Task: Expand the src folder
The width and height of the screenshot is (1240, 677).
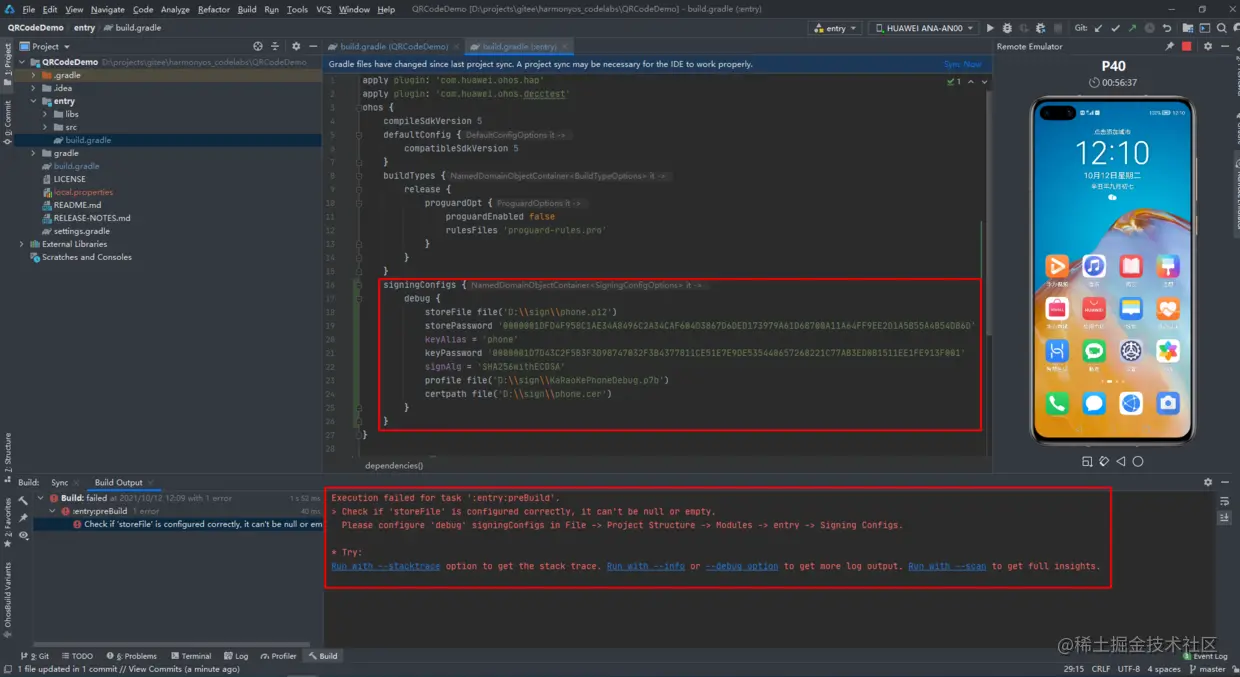Action: pos(45,127)
